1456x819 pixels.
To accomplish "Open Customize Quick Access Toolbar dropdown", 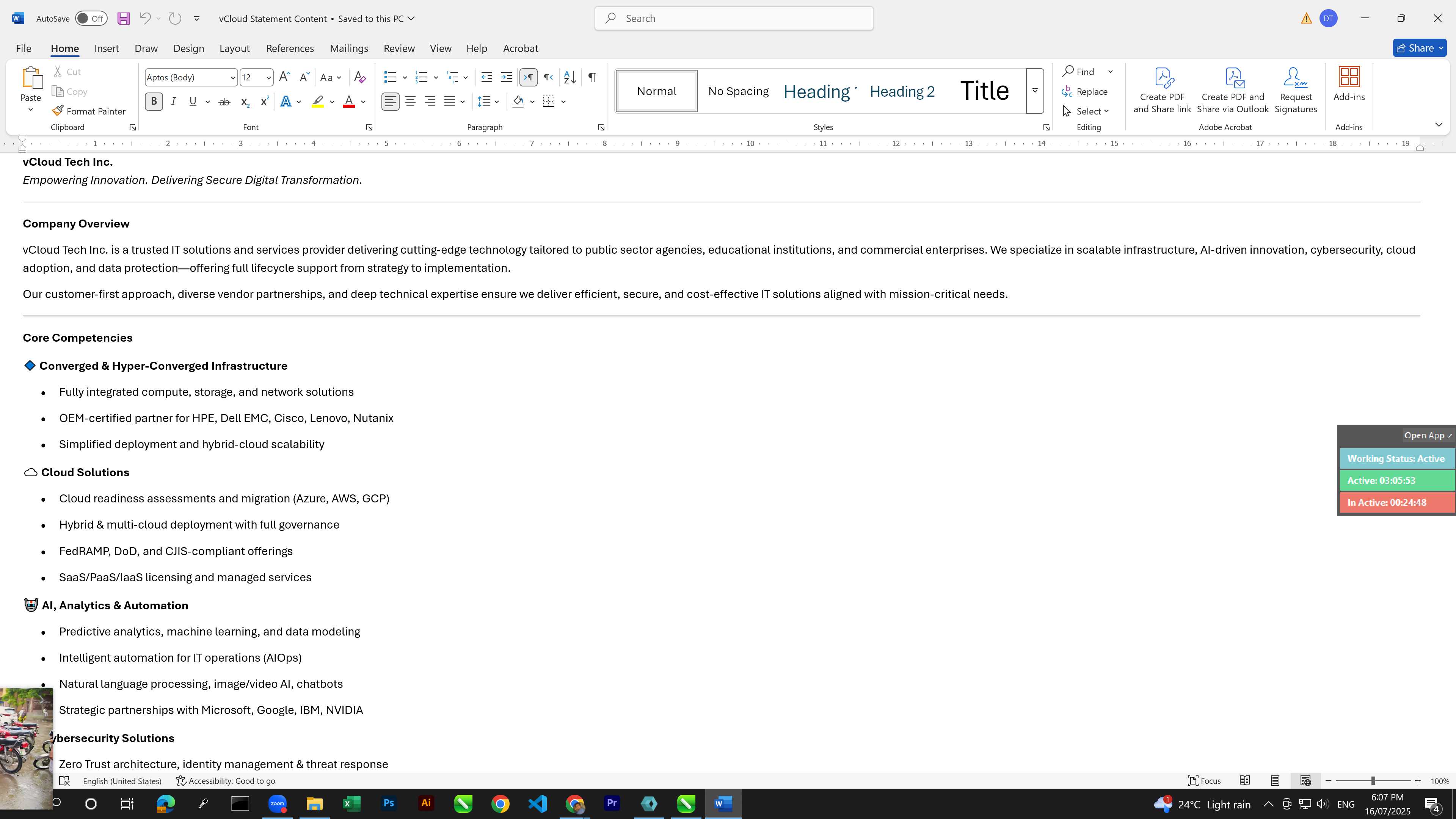I will click(197, 19).
